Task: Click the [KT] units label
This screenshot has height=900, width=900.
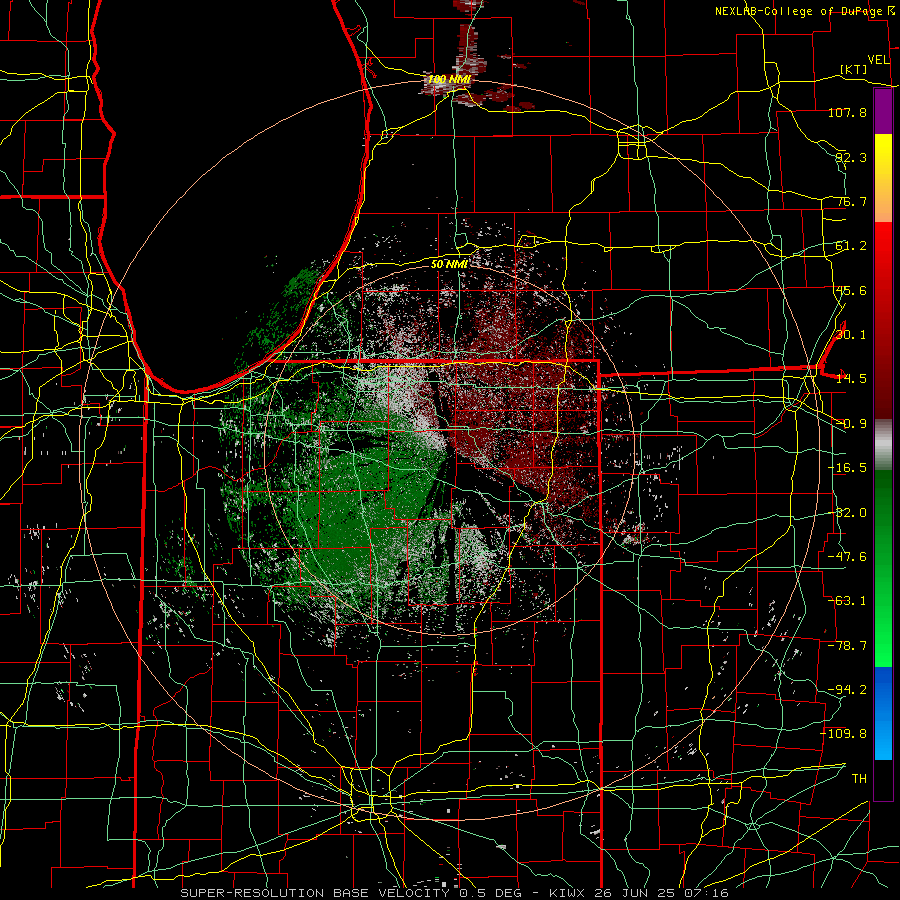Action: pyautogui.click(x=854, y=69)
